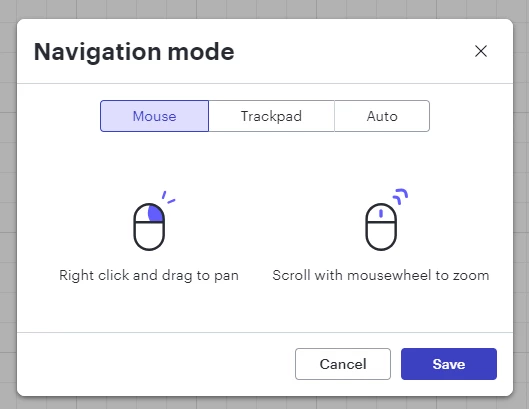The width and height of the screenshot is (529, 409).
Task: Switch to Trackpad navigation mode
Action: coord(271,116)
